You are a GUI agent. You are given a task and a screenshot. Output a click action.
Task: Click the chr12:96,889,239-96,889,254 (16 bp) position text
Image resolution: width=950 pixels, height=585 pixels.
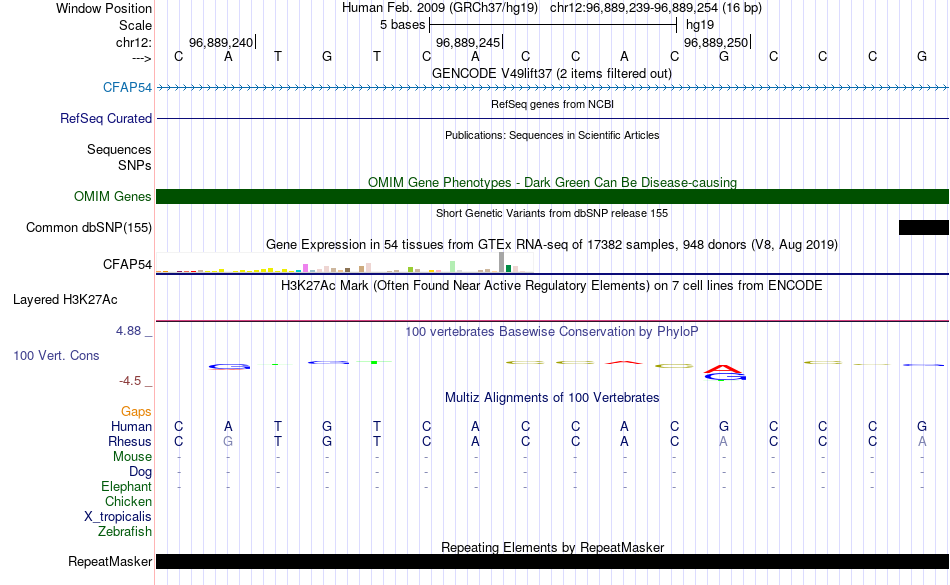coord(656,8)
